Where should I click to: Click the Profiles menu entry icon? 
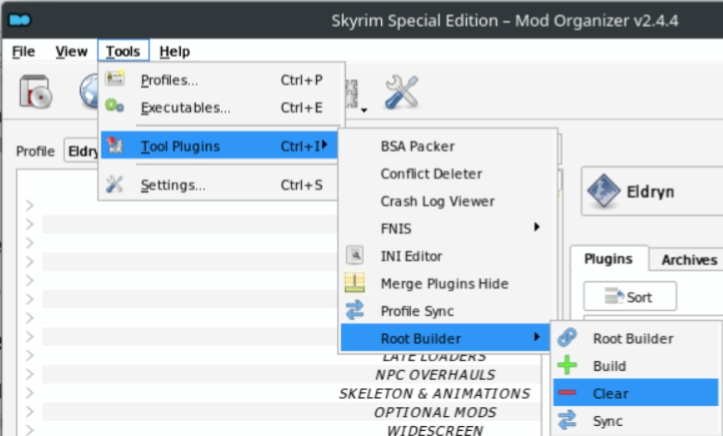click(x=115, y=79)
